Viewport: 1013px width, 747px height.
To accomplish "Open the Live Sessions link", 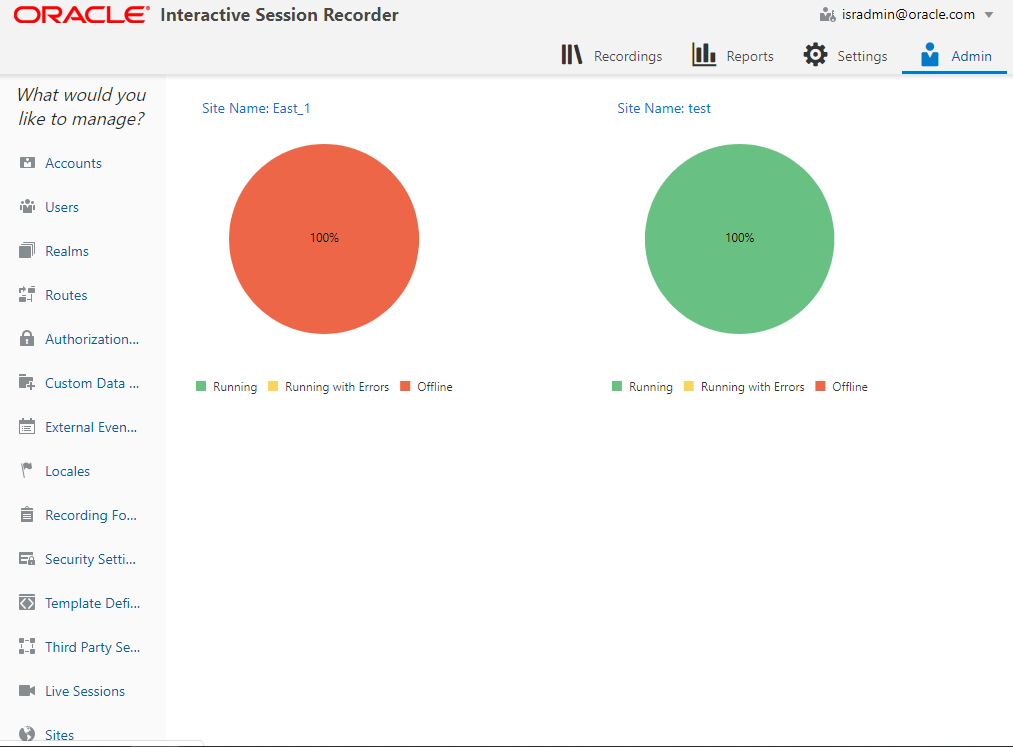I will coord(85,691).
